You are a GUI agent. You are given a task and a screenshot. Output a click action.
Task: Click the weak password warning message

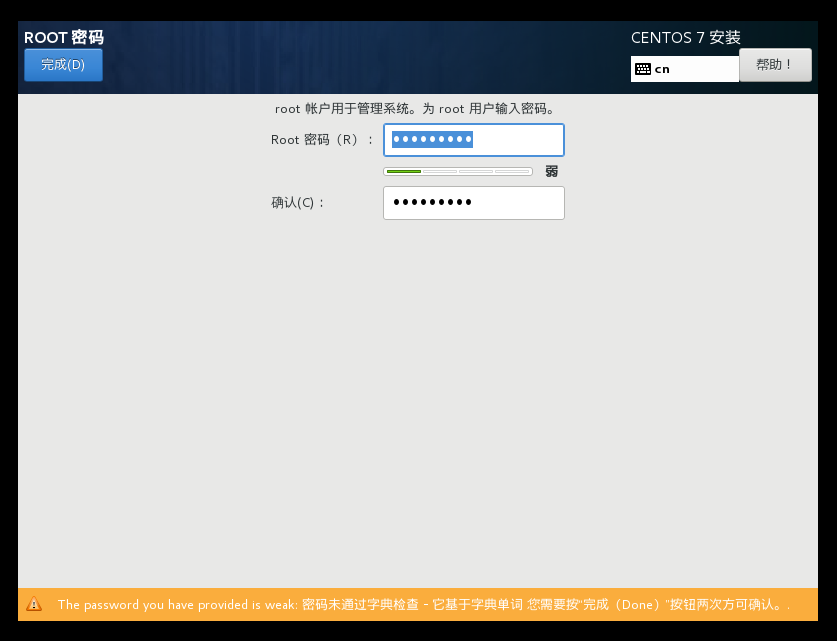pyautogui.click(x=423, y=605)
